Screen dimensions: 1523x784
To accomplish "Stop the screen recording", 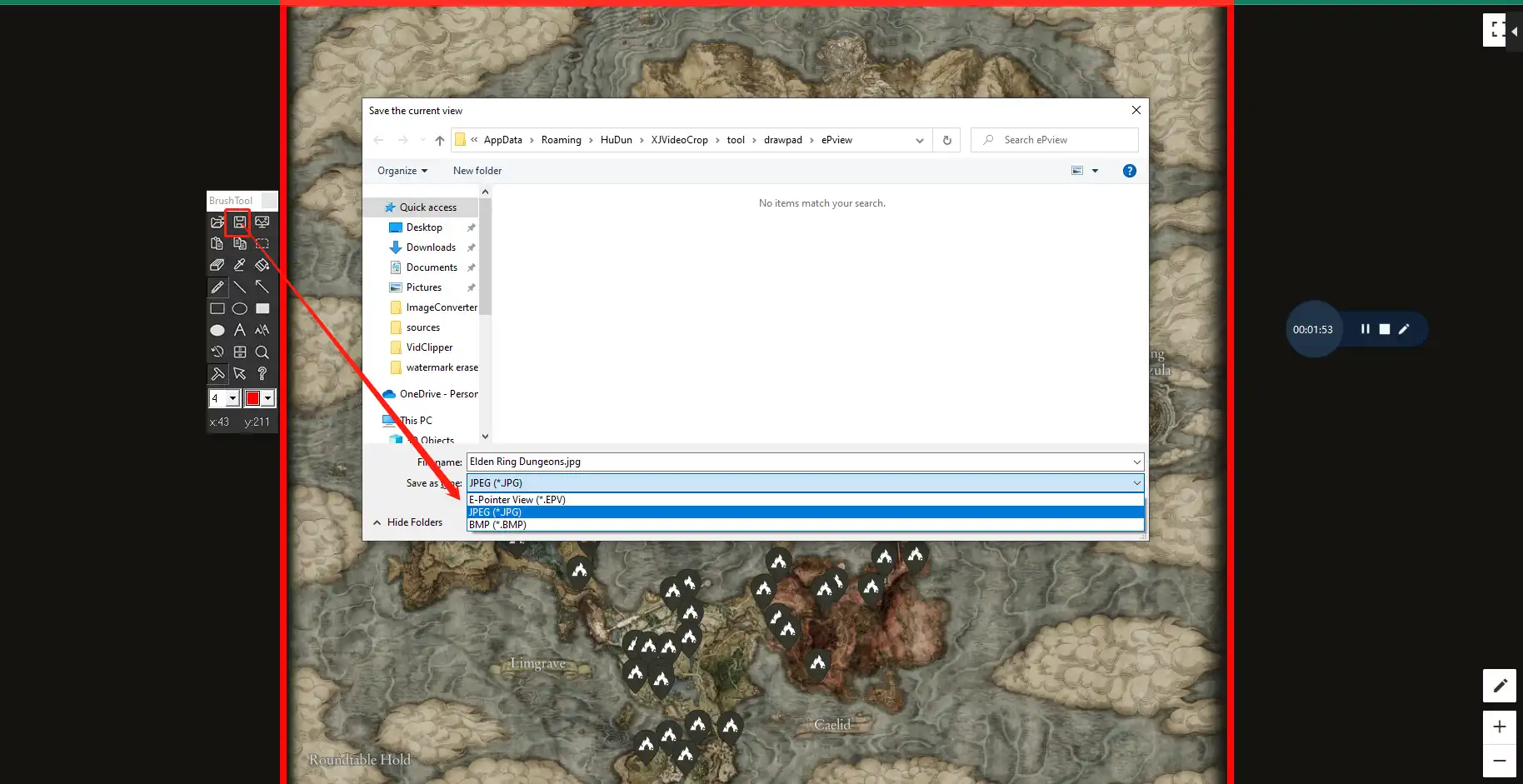I will (1384, 329).
